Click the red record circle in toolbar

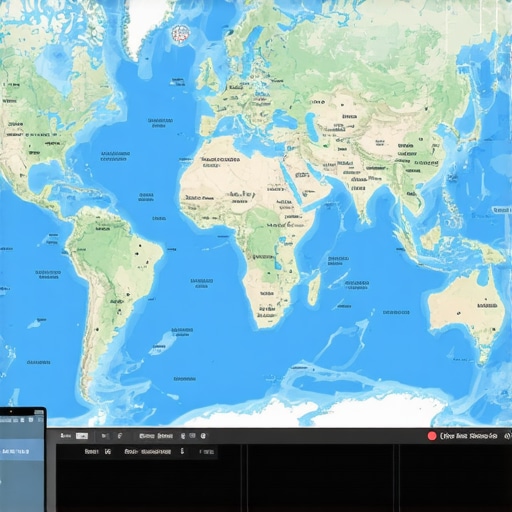click(432, 436)
